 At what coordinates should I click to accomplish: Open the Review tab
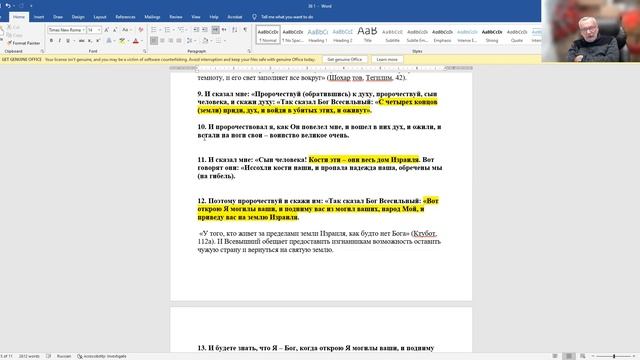[x=176, y=17]
